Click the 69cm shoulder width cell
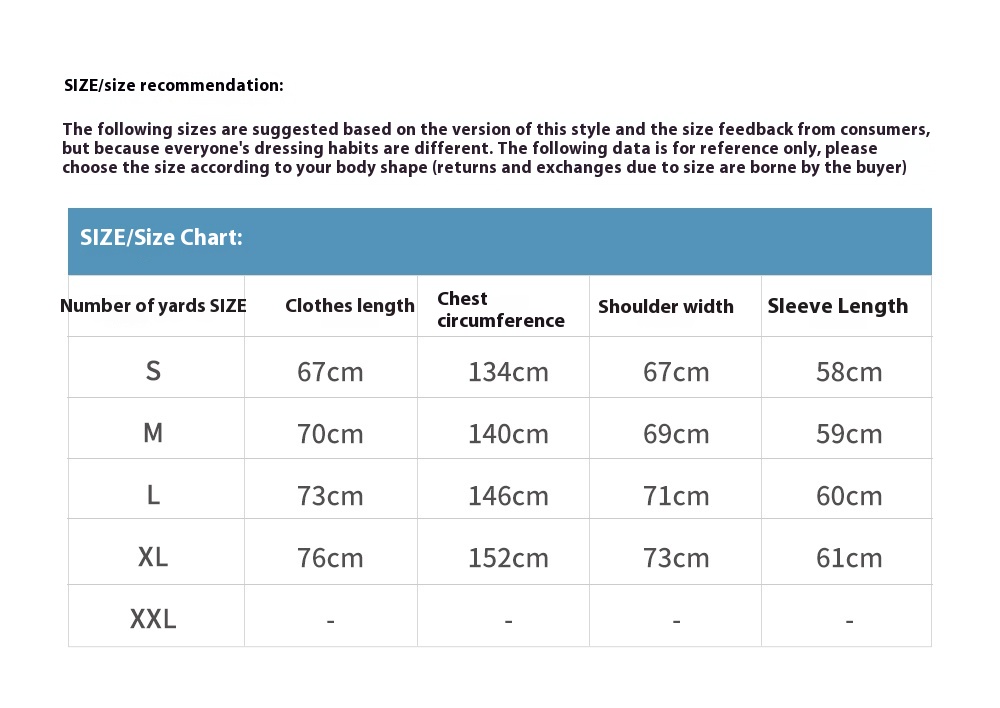Image resolution: width=1000 pixels, height=708 pixels. click(x=676, y=434)
